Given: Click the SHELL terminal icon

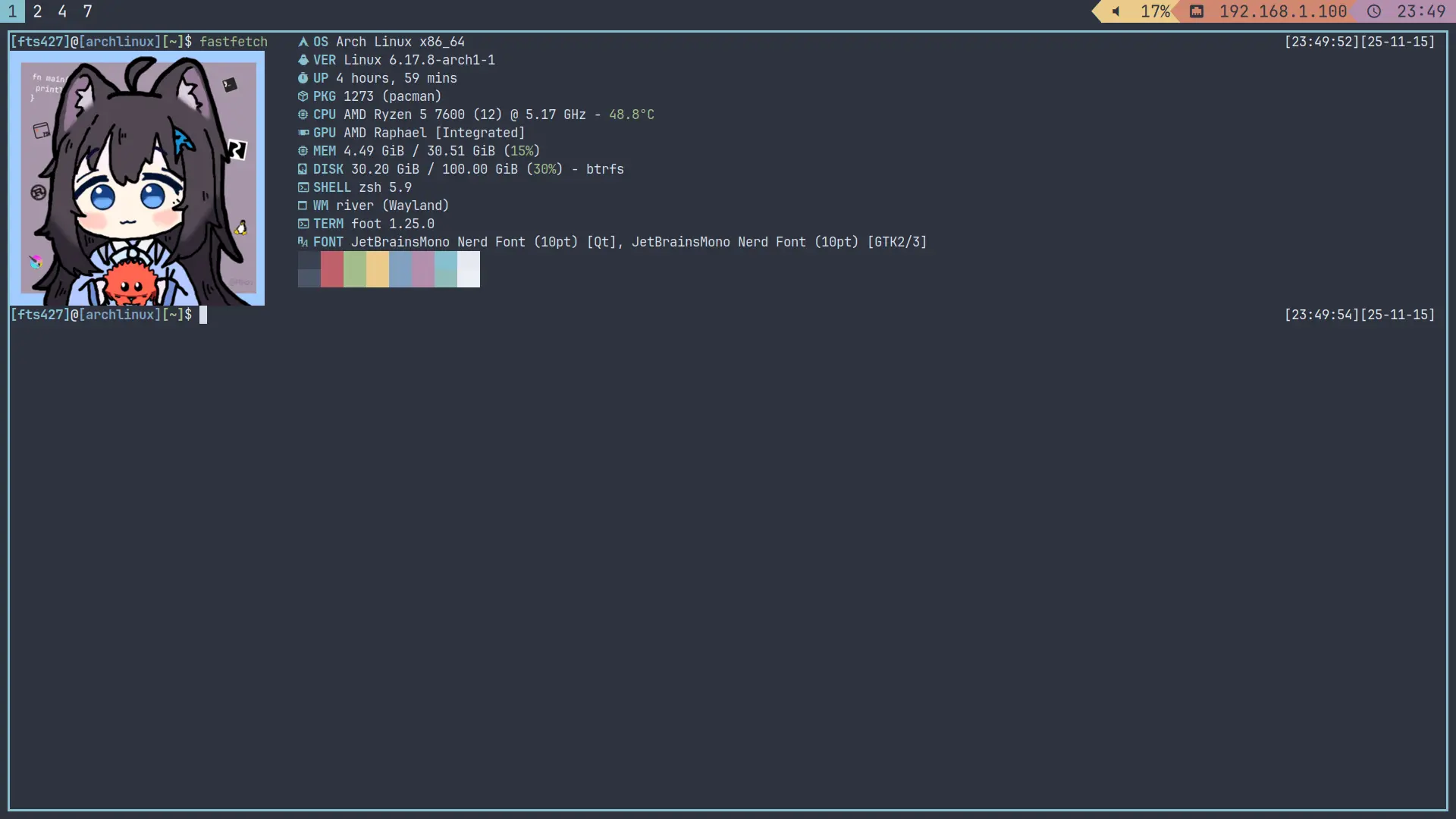Looking at the screenshot, I should 303,187.
